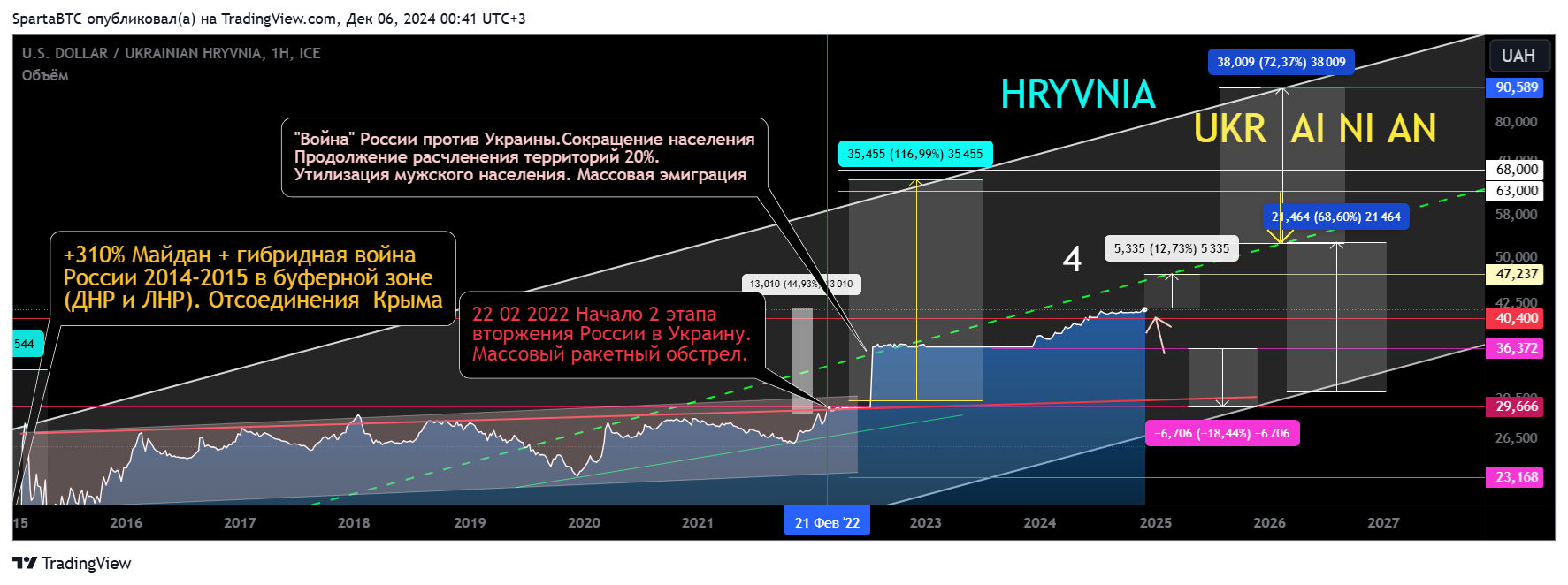1568x585 pixels.
Task: Select the red 22 02 2022 invasion callout
Action: click(611, 335)
